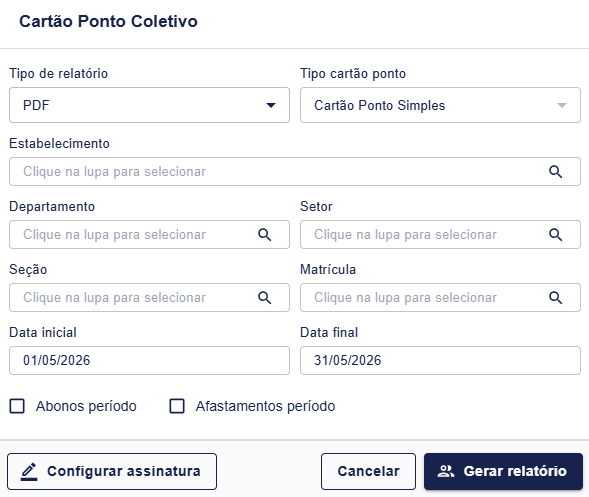Click the Estabelecimento magnifier search icon
589x497 pixels.
555,172
